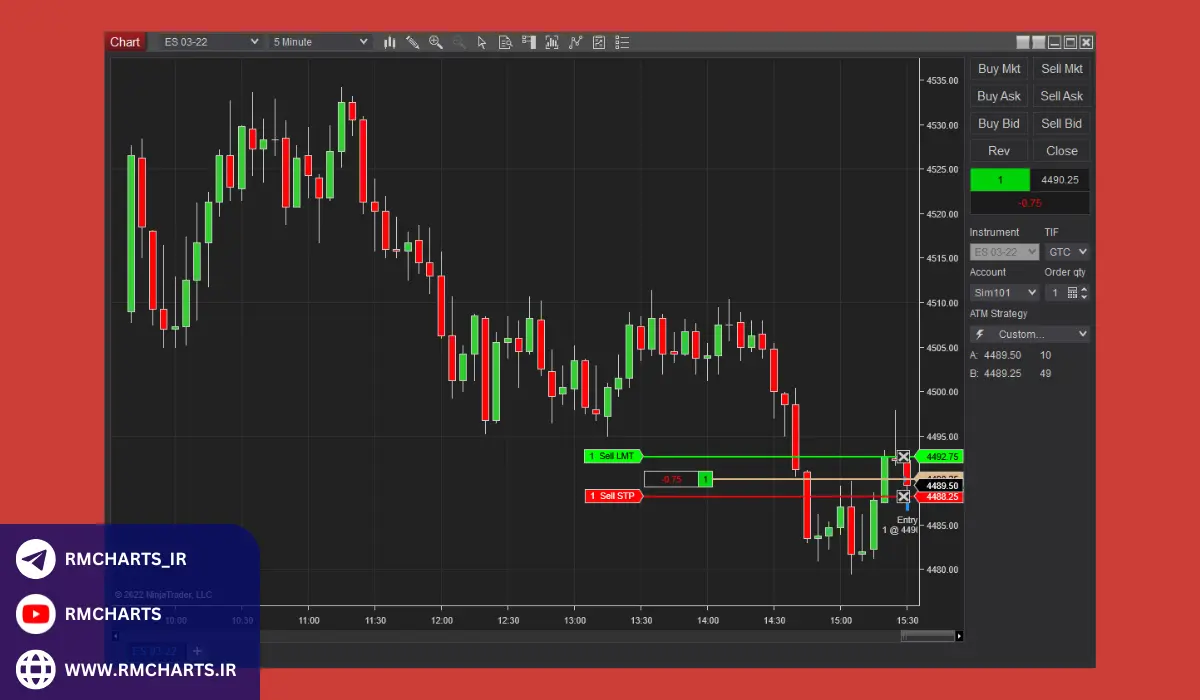This screenshot has width=1200, height=700.
Task: Cancel the Sell LMT order with its X
Action: point(903,456)
